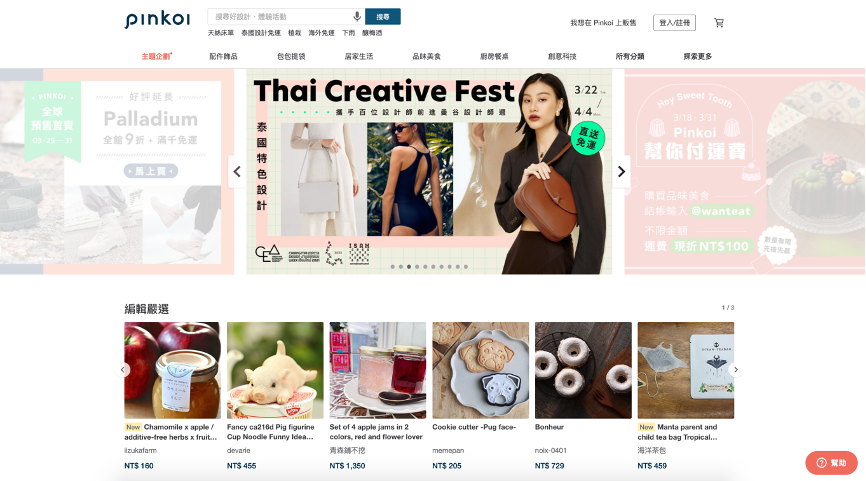Open the 我想在 Pinkoi 上販售 link

click(603, 23)
